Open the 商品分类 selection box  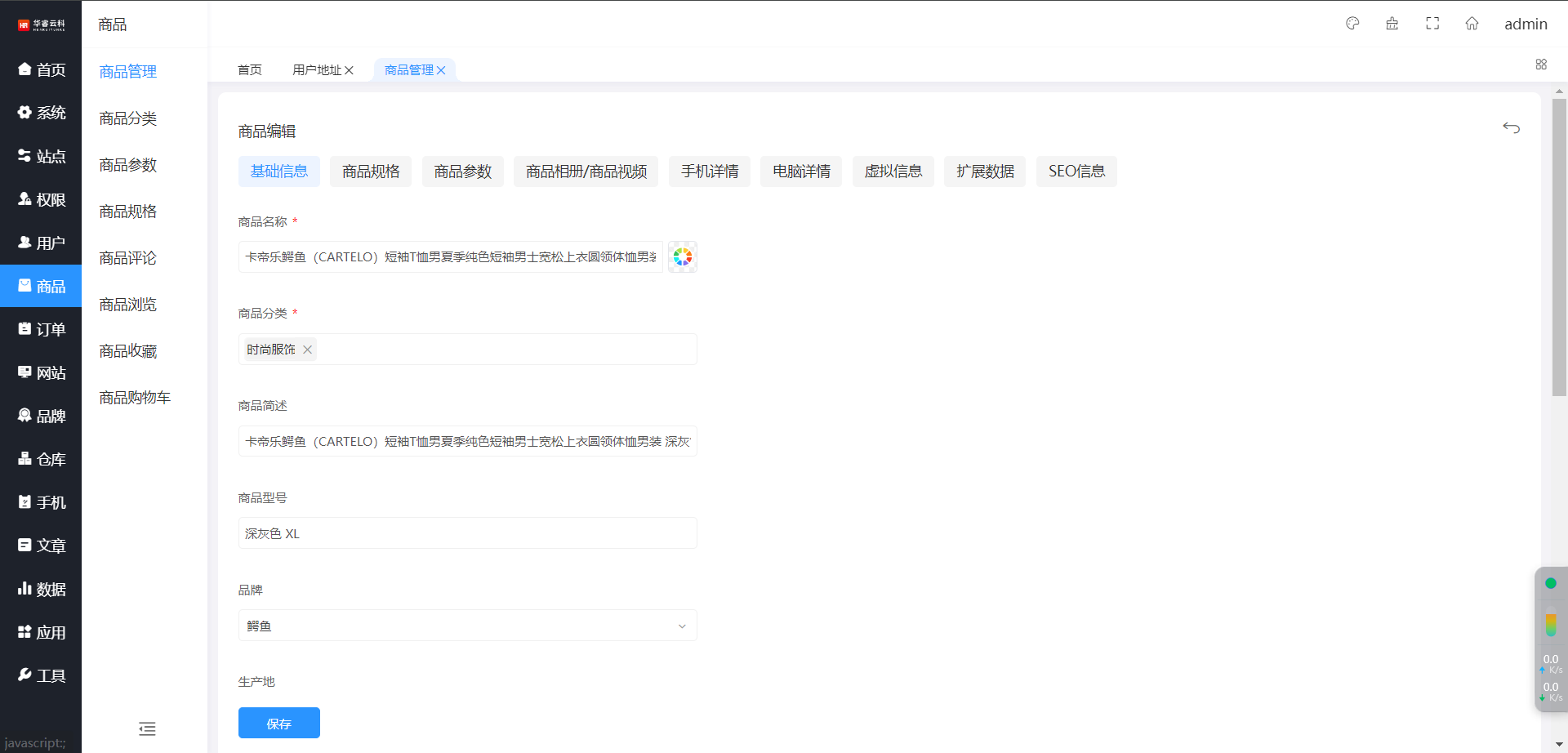click(506, 350)
